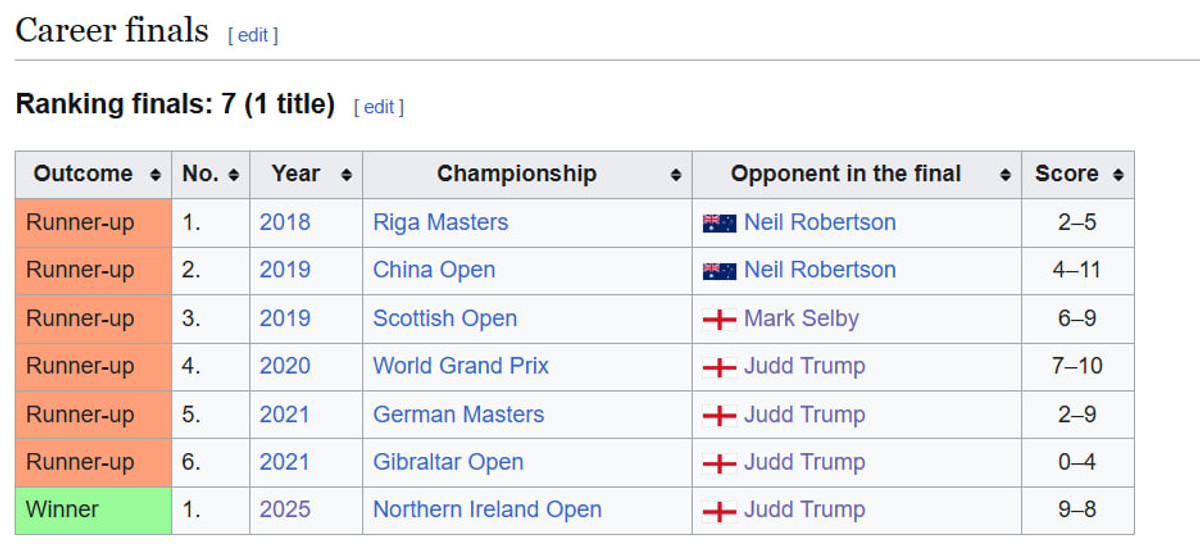Sort table by Championship column
The width and height of the screenshot is (1200, 544).
coord(676,175)
